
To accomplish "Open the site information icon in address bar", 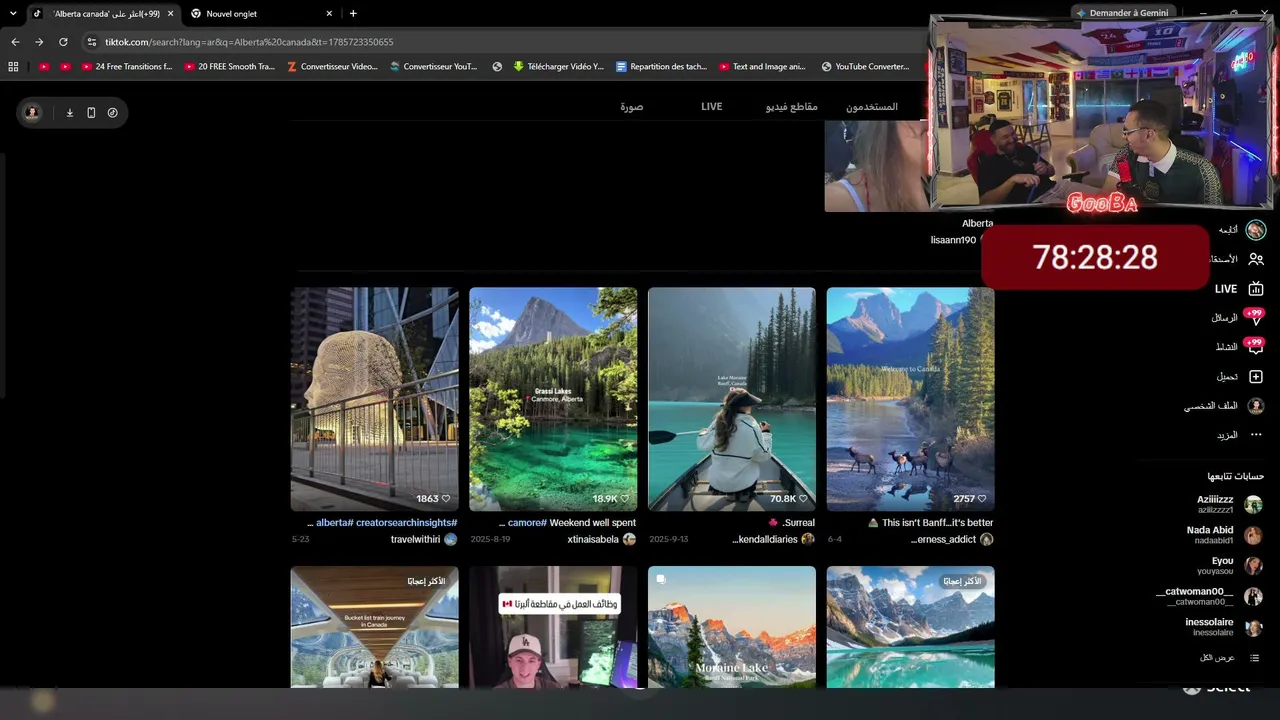I will 92,42.
